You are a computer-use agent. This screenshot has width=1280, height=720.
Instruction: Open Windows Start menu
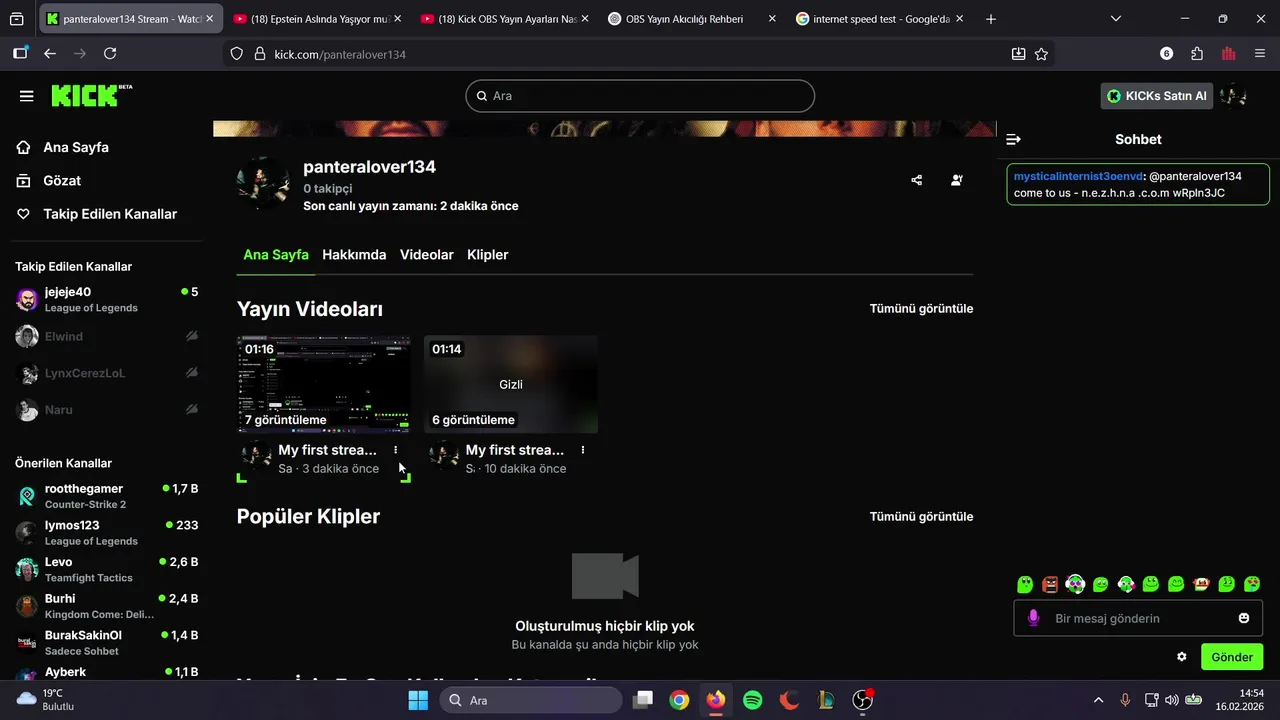pyautogui.click(x=418, y=700)
